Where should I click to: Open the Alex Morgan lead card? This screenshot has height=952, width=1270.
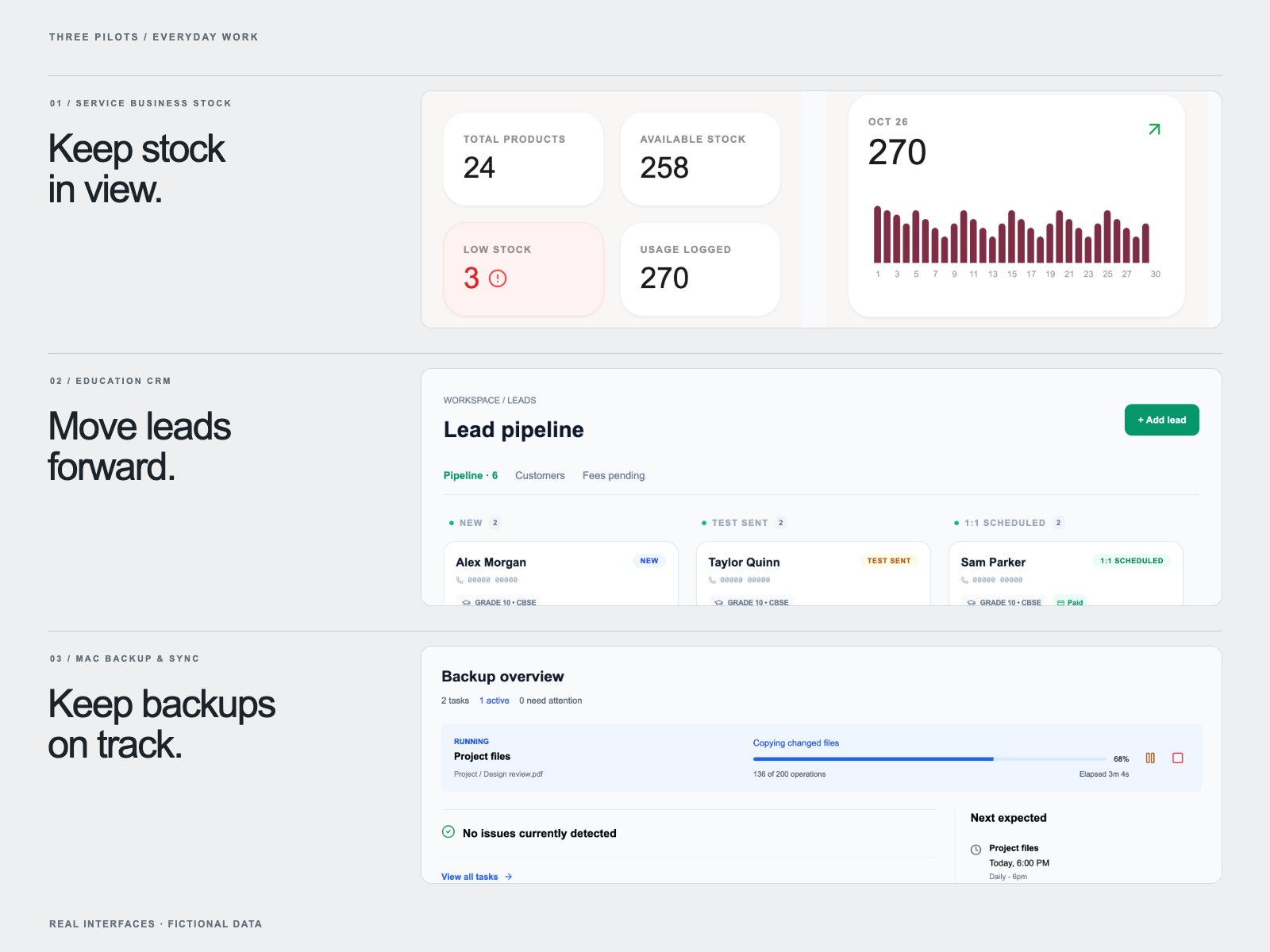click(560, 574)
